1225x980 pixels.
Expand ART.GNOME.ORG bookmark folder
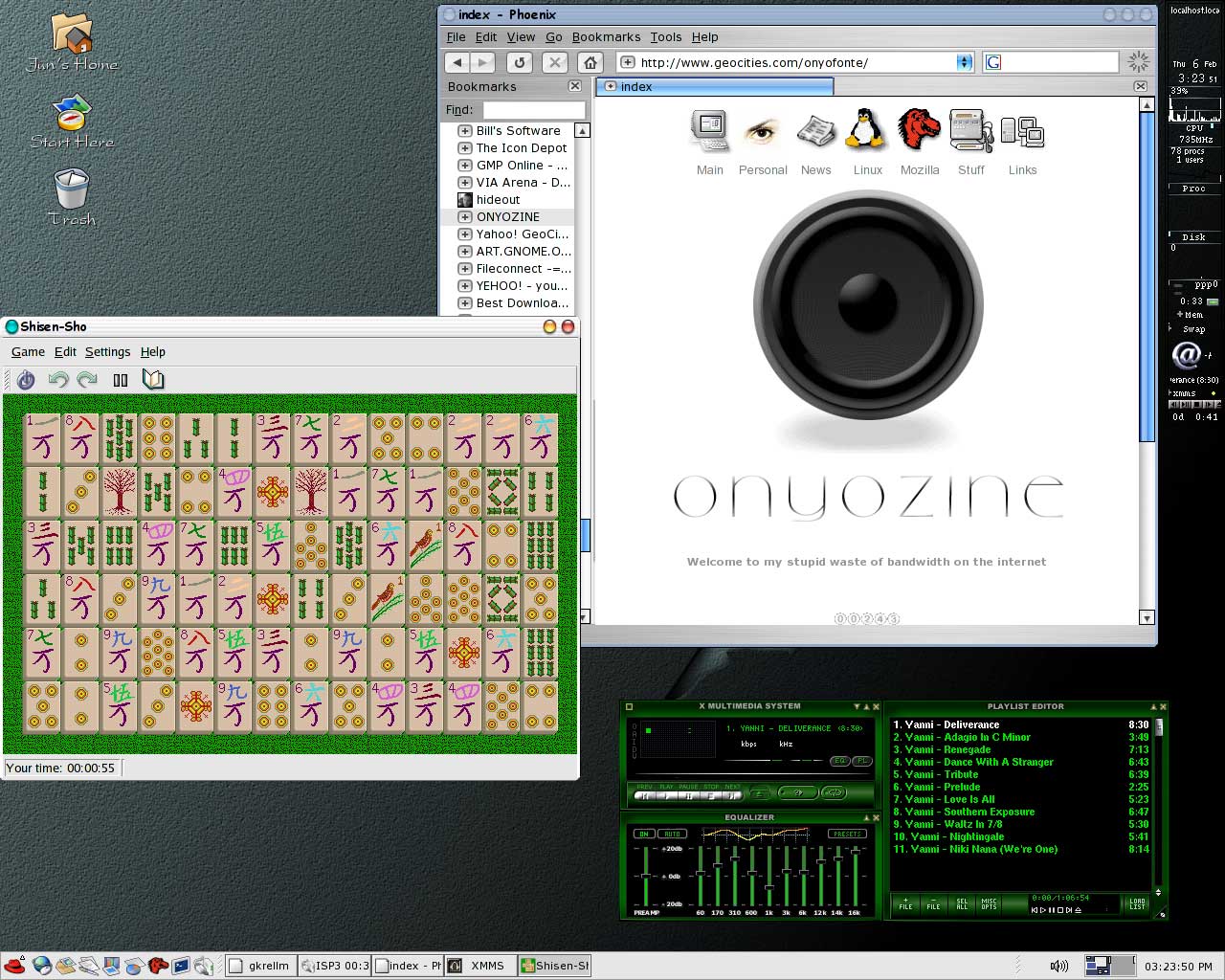pyautogui.click(x=465, y=252)
